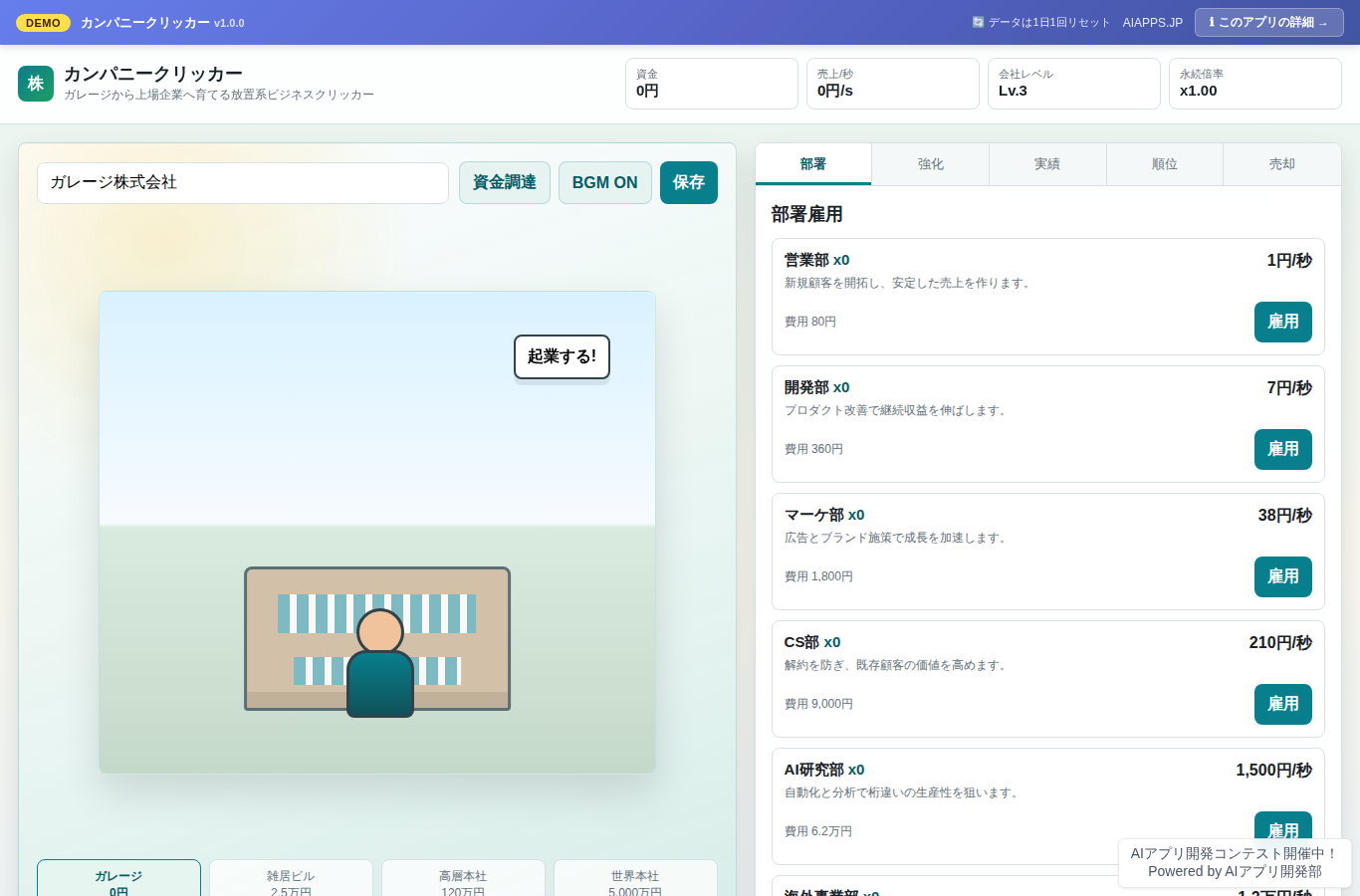The image size is (1360, 896).
Task: Hire 開発部 with the 雇用 button
Action: pos(1283,449)
